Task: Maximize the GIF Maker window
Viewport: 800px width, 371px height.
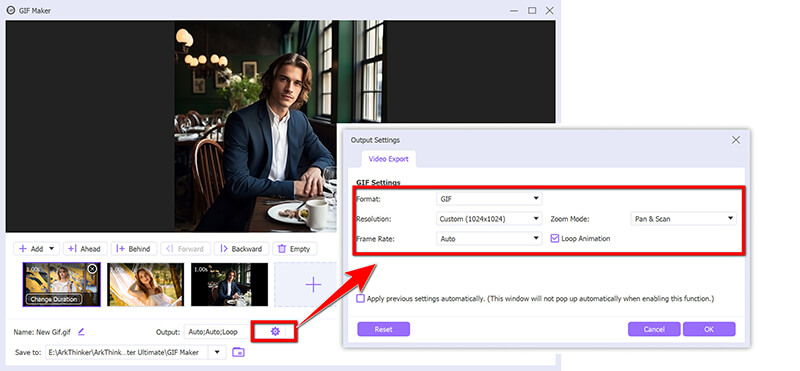Action: 532,10
